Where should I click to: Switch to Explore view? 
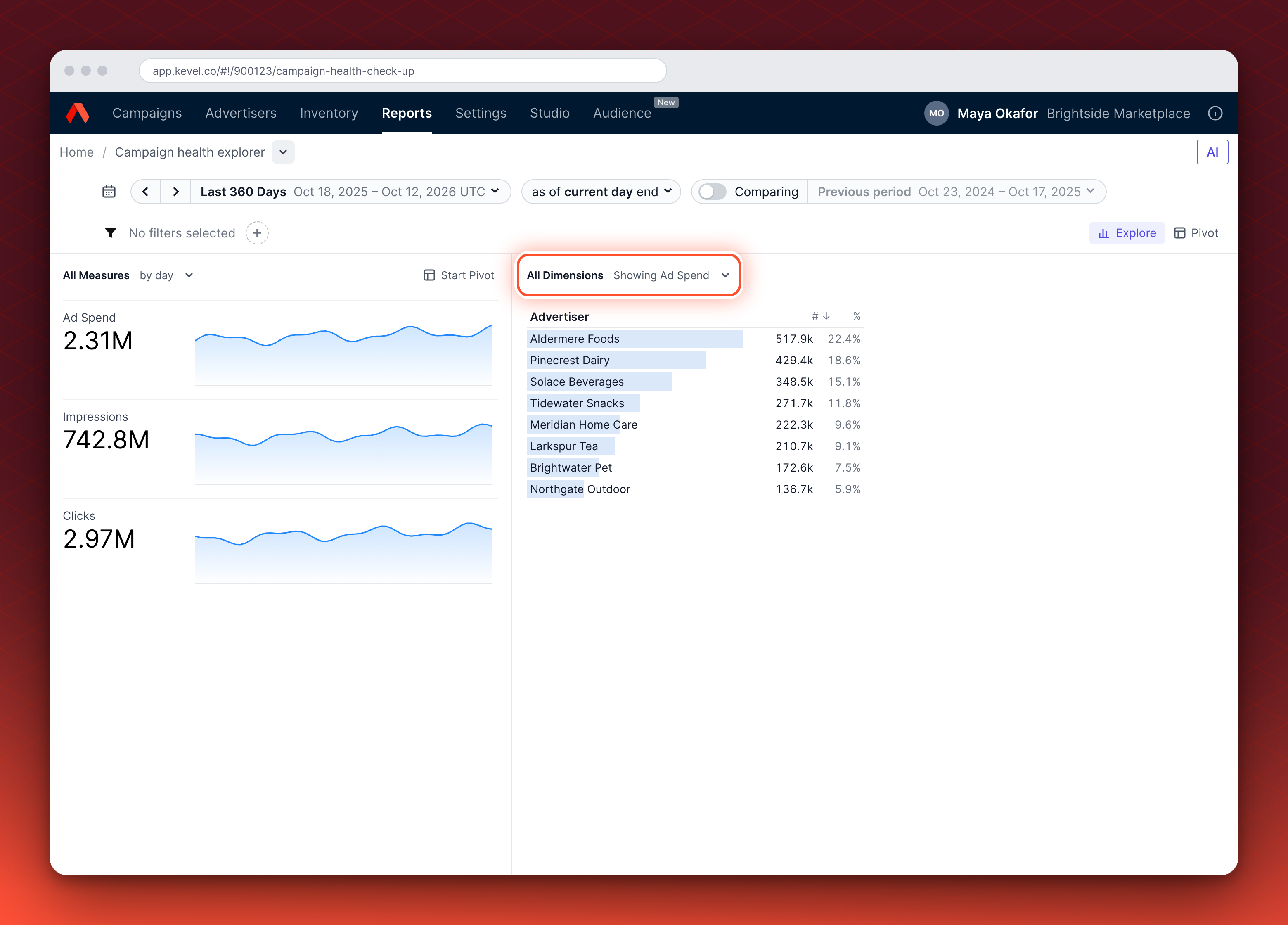tap(1127, 233)
